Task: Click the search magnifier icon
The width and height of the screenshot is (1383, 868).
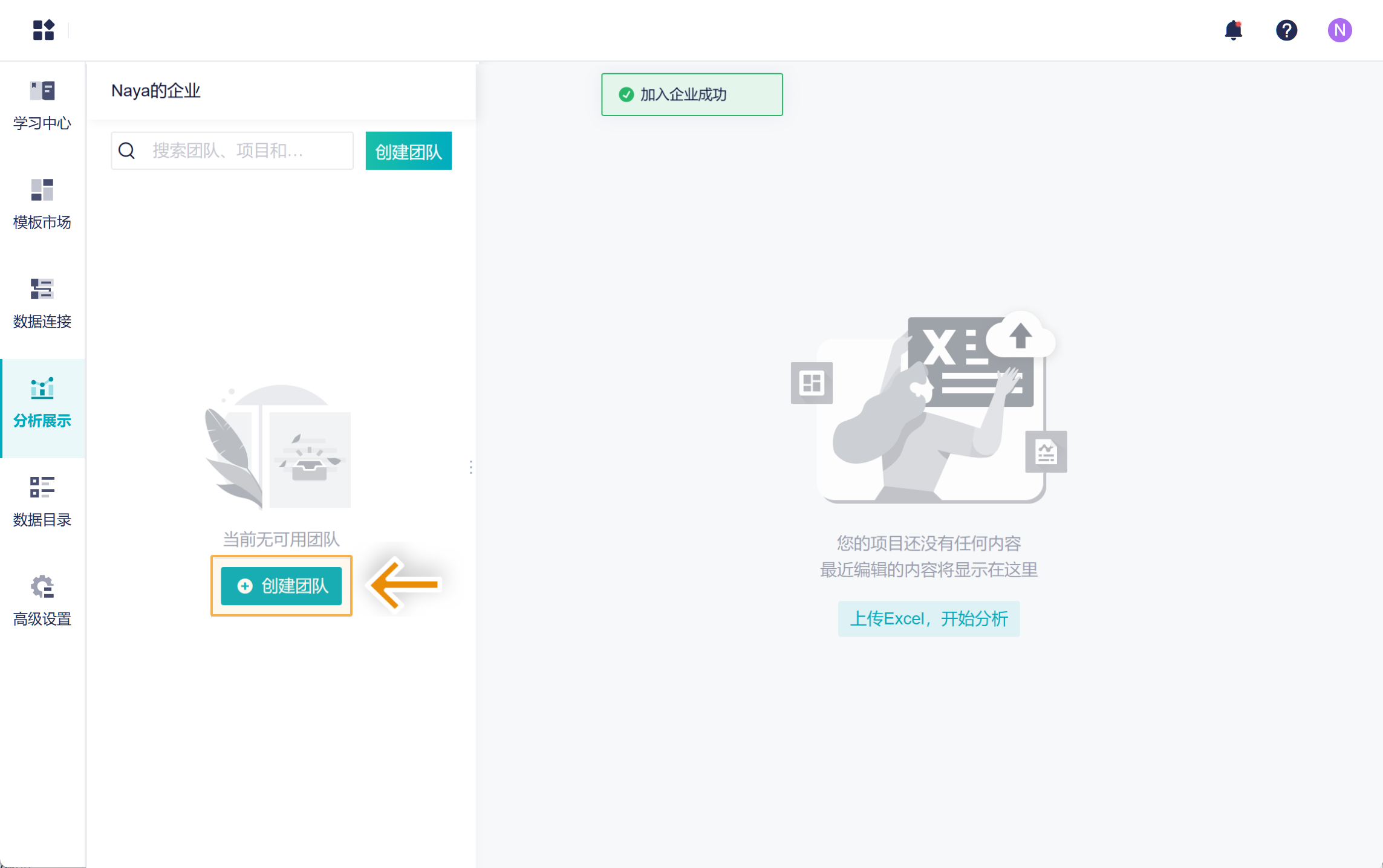Action: (x=127, y=151)
